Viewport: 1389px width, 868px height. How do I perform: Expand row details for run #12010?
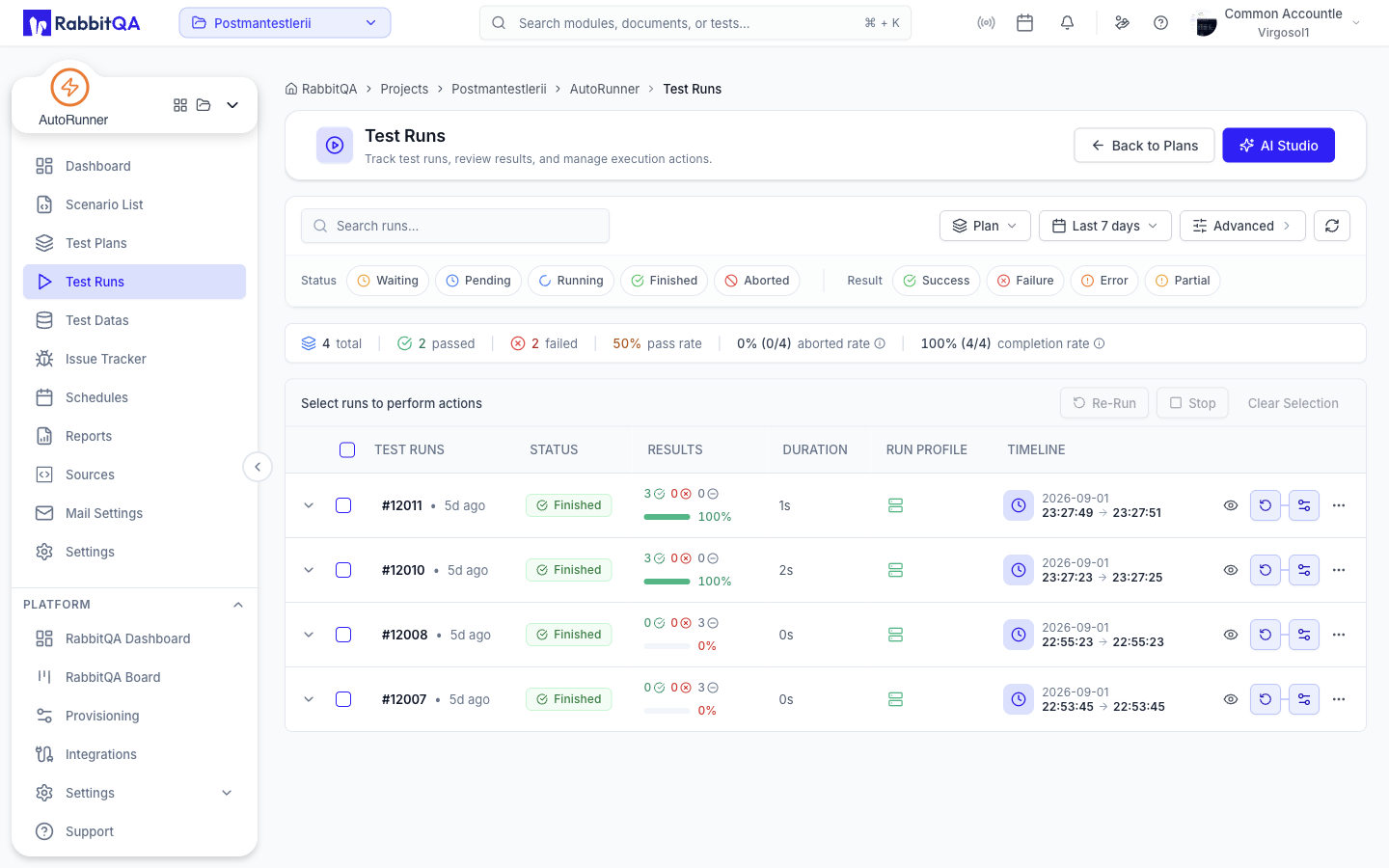(x=309, y=570)
